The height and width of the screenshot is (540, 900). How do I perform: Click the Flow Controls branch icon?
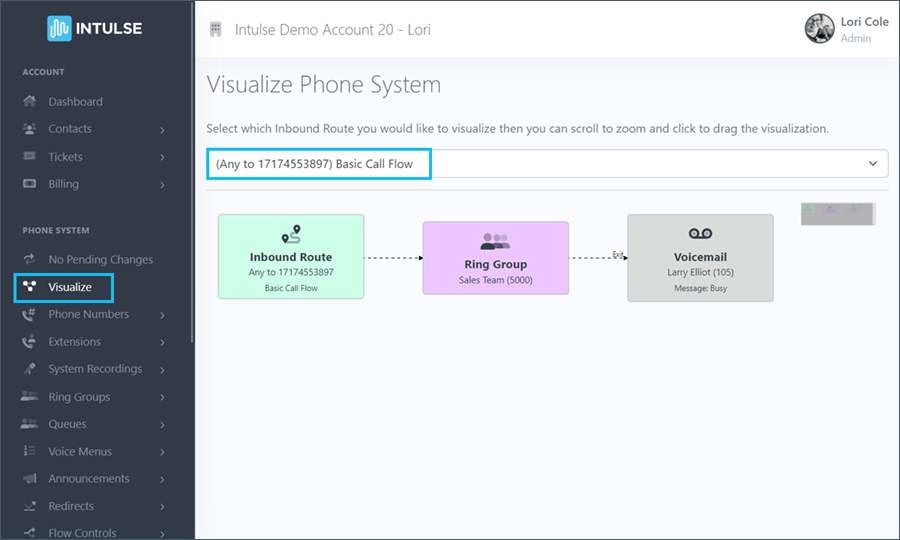coord(29,533)
